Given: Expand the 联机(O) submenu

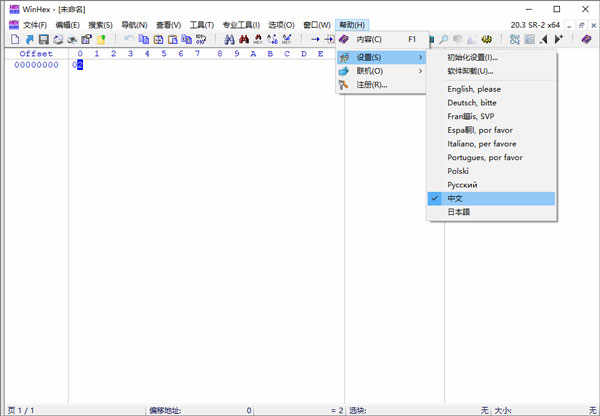Looking at the screenshot, I should pos(381,71).
